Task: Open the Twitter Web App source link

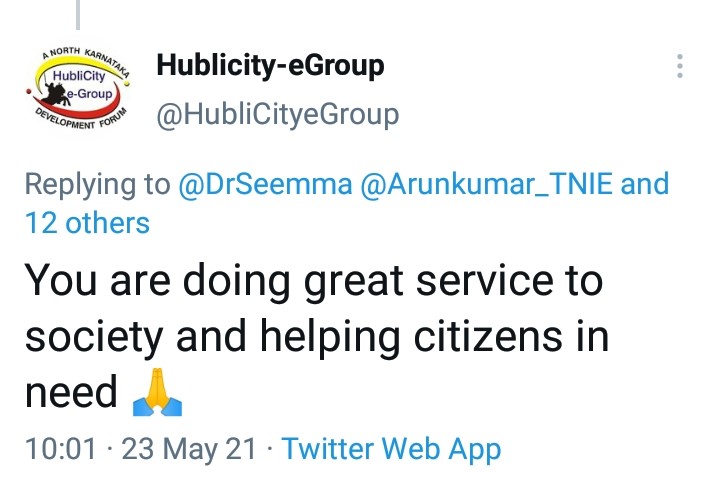Action: coord(391,449)
